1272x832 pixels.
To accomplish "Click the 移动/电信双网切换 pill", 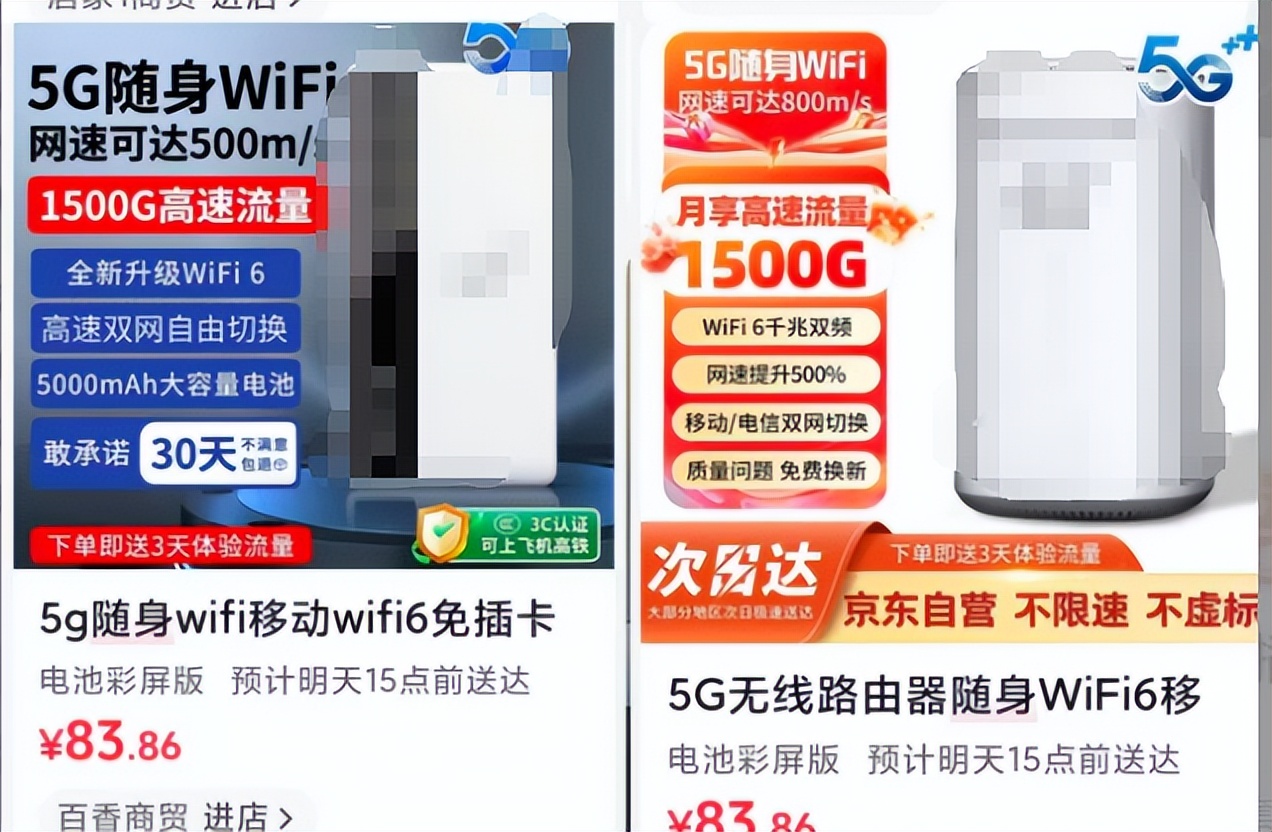I will coord(776,422).
